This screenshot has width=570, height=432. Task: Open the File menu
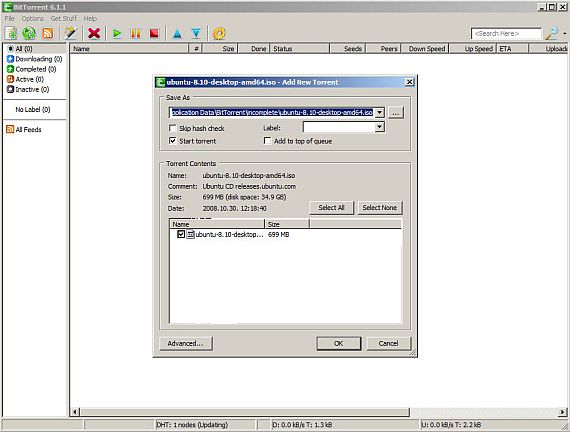point(9,19)
